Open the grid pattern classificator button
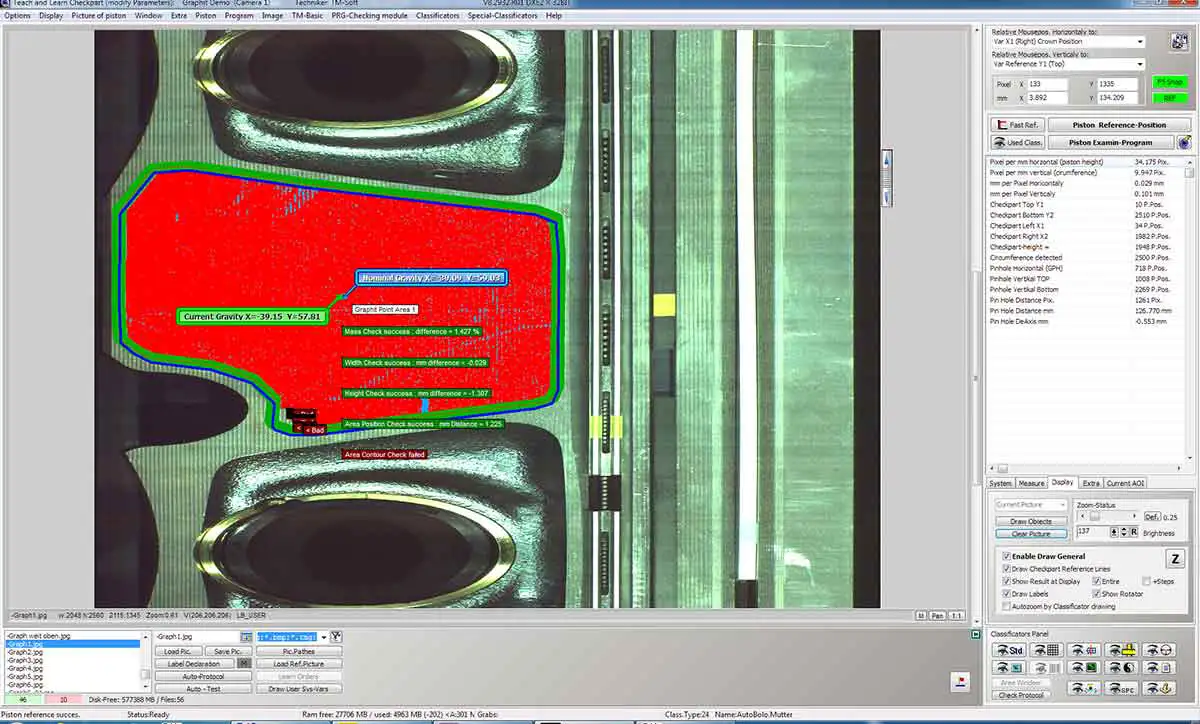Screen dimensions: 1200x724 (1047, 649)
